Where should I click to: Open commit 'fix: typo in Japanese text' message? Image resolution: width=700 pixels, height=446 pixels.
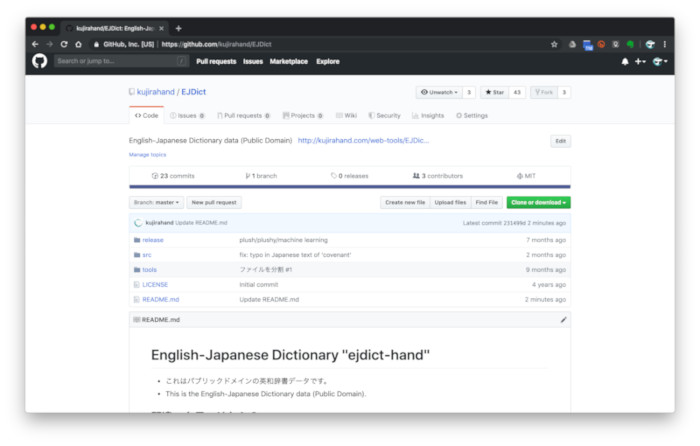(295, 255)
